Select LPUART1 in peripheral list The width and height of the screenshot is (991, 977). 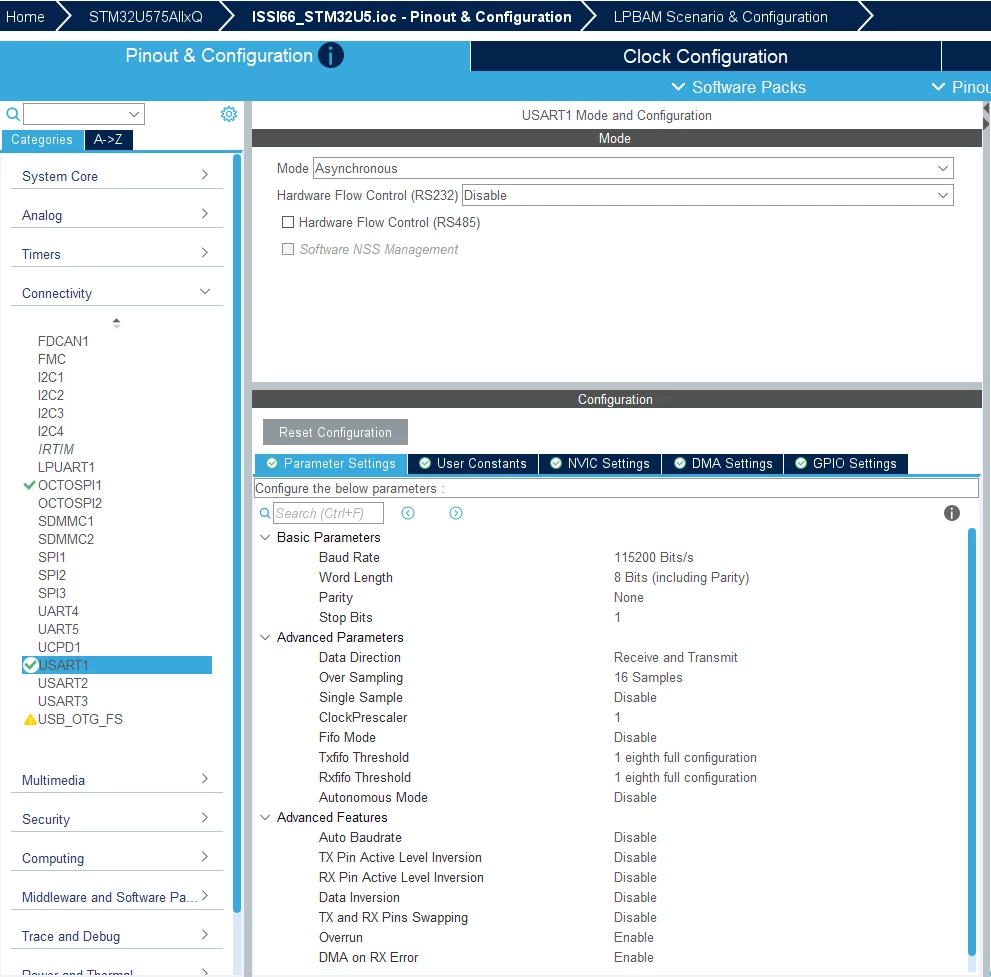click(x=66, y=467)
